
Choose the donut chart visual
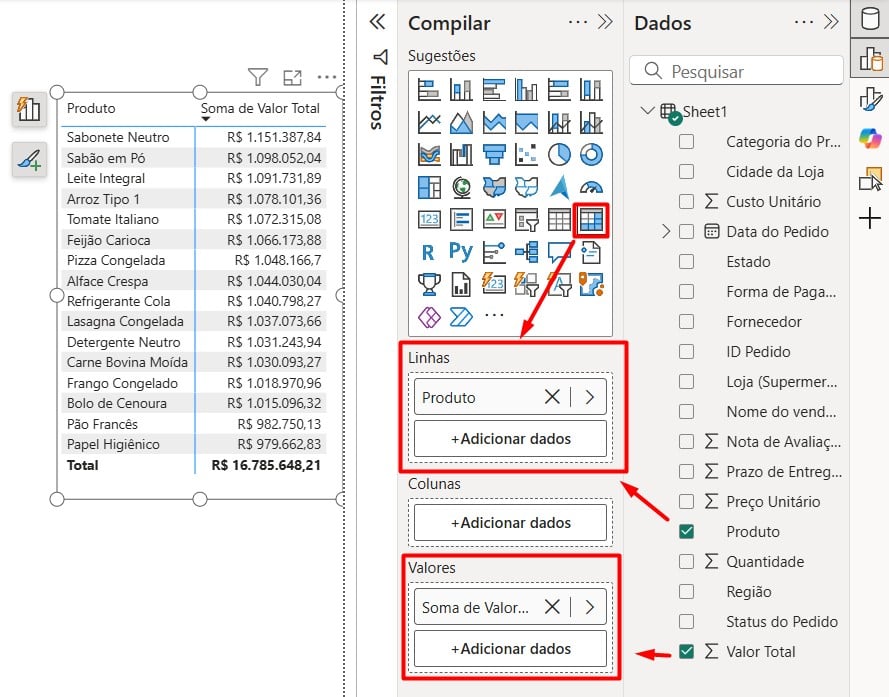591,154
